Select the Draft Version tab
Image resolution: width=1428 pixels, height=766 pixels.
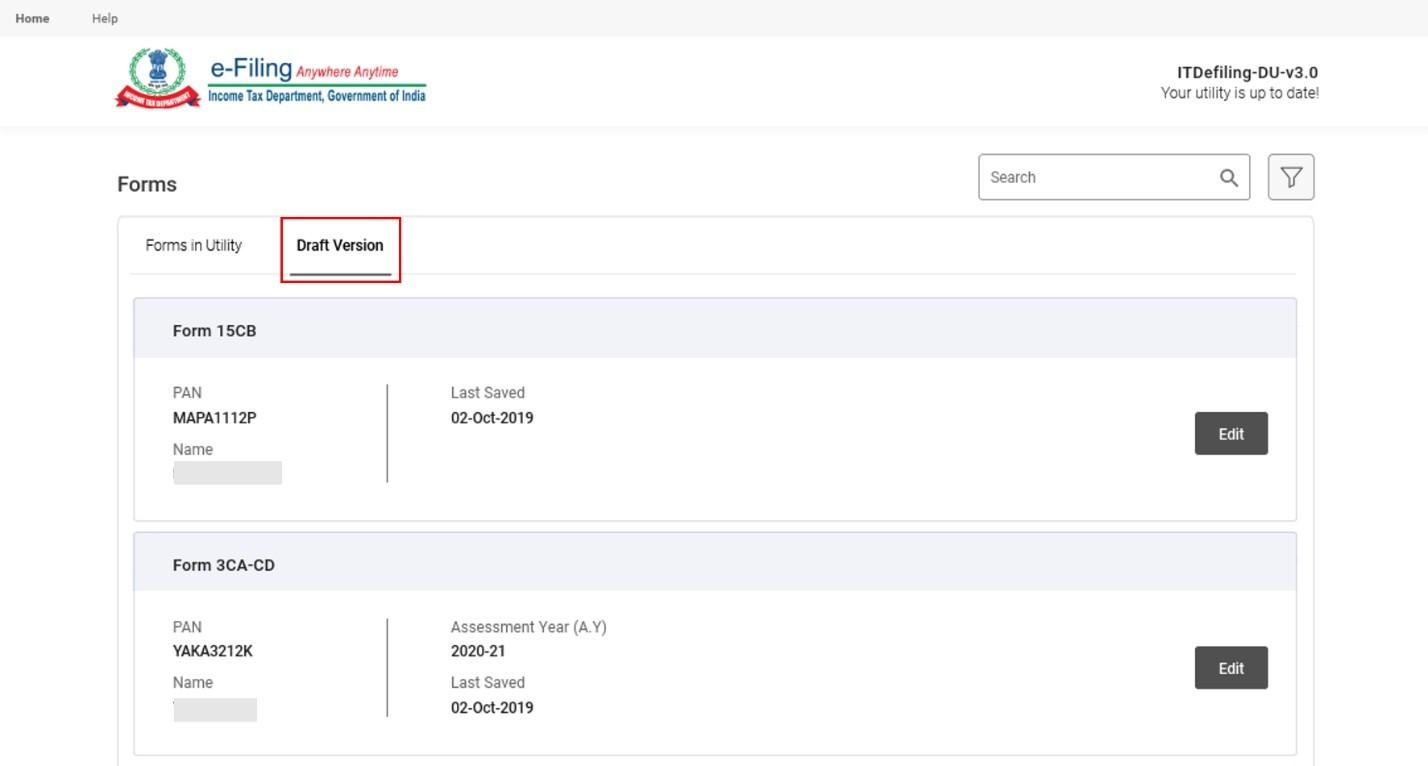[x=339, y=245]
